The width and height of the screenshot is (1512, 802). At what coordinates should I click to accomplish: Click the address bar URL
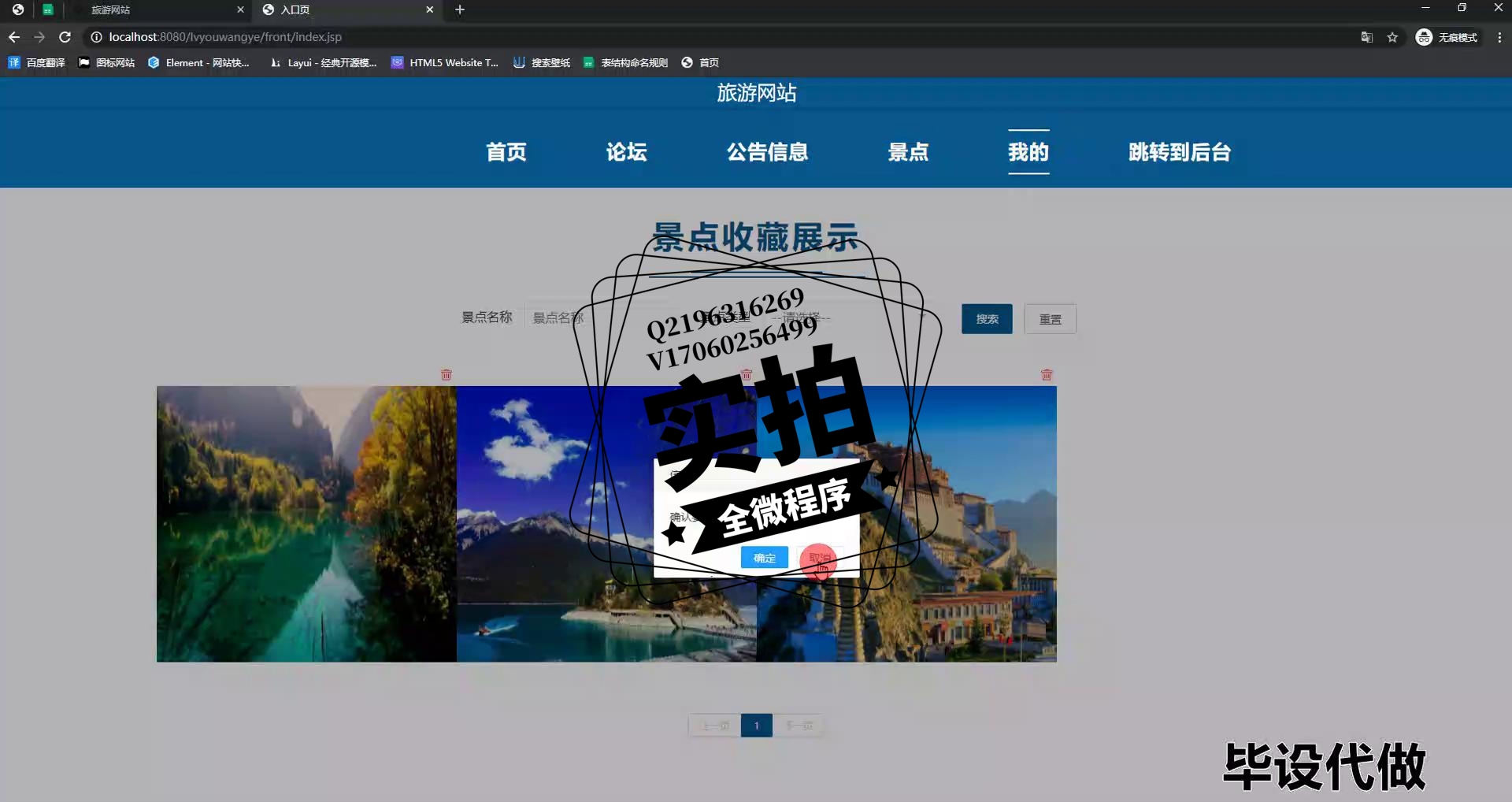click(225, 37)
